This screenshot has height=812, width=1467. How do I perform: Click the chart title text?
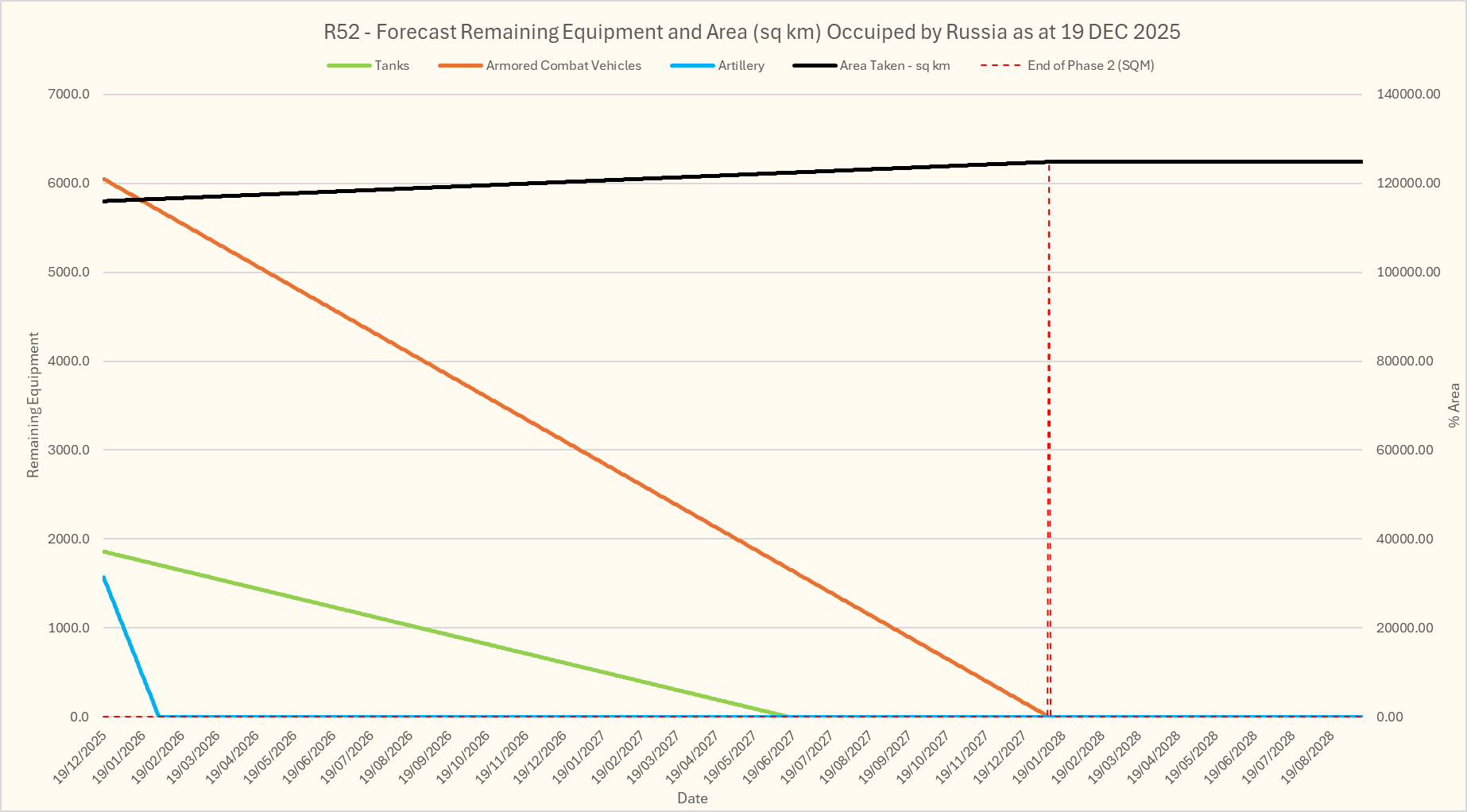(x=751, y=32)
